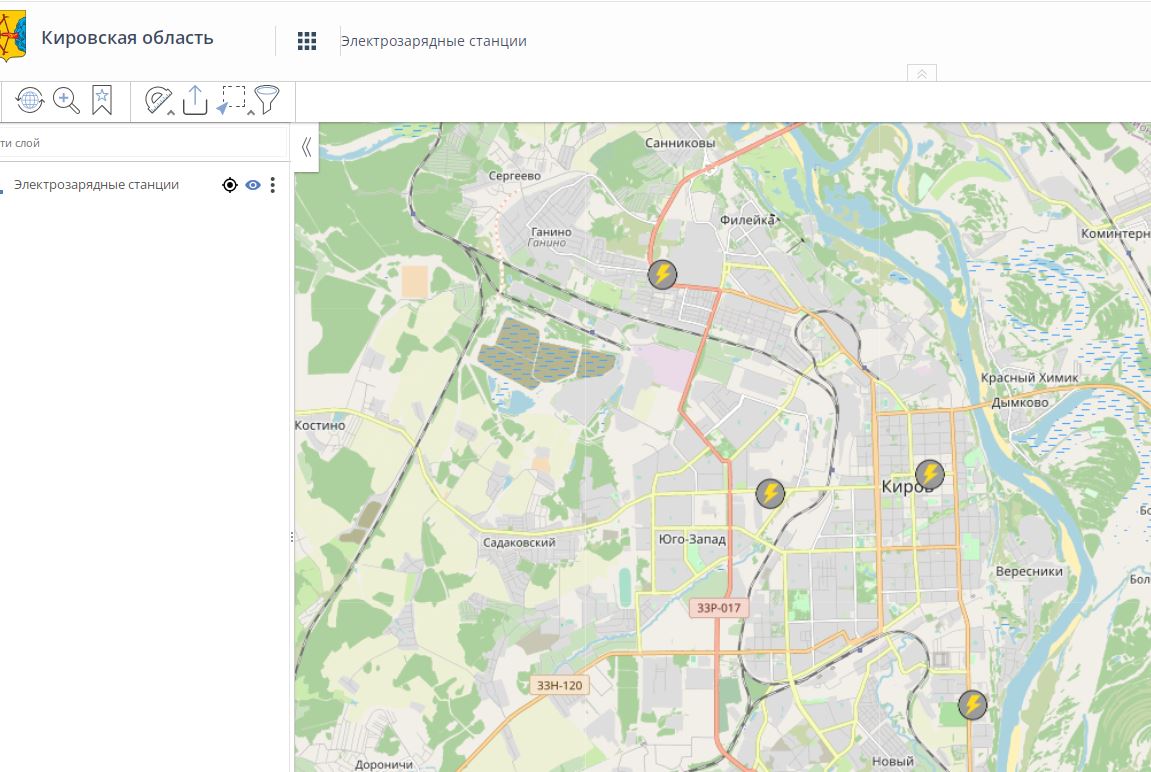
Task: Collapse the header with double chevron
Action: (921, 73)
